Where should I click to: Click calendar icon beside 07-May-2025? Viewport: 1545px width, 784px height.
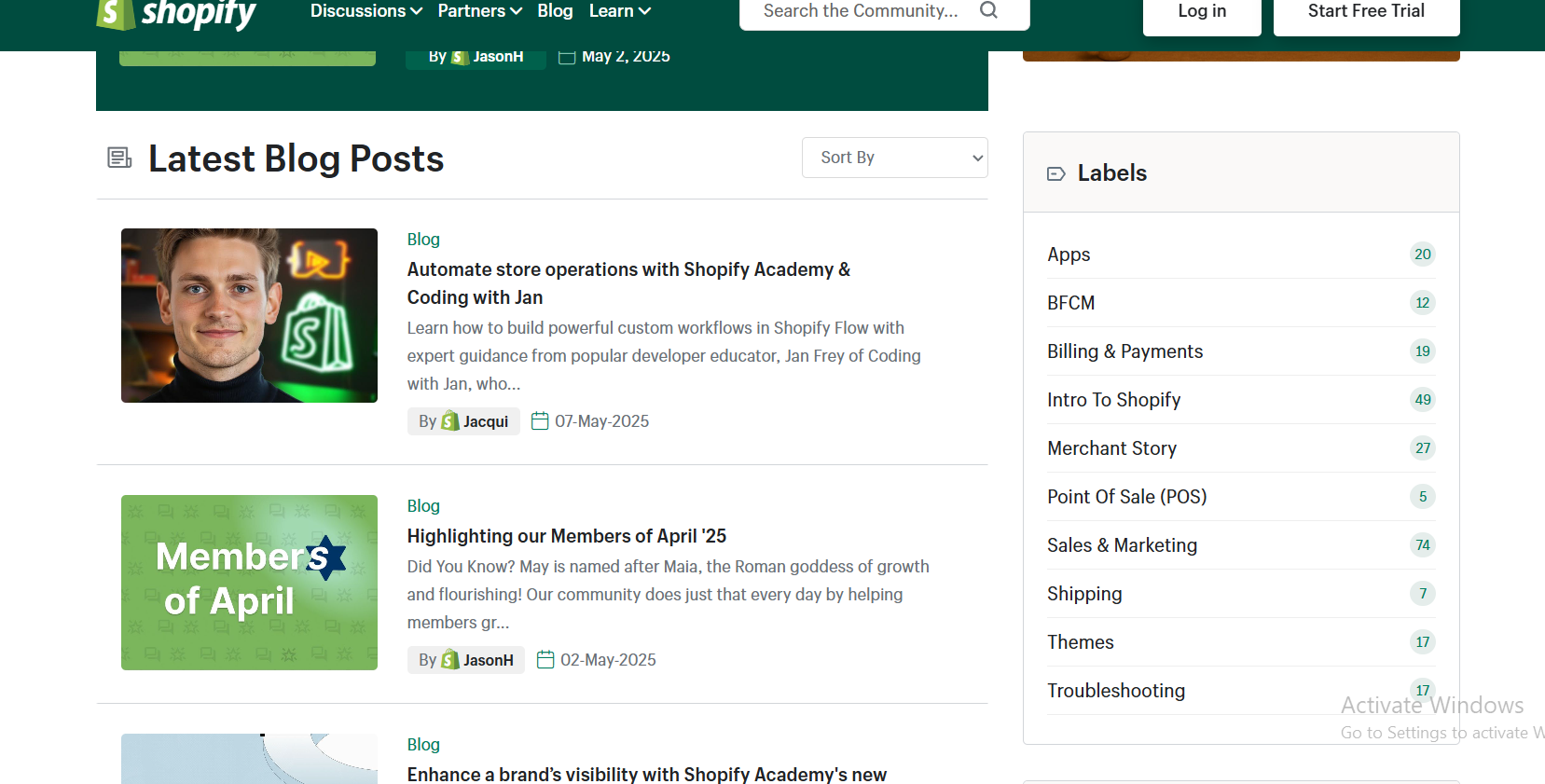coord(540,421)
